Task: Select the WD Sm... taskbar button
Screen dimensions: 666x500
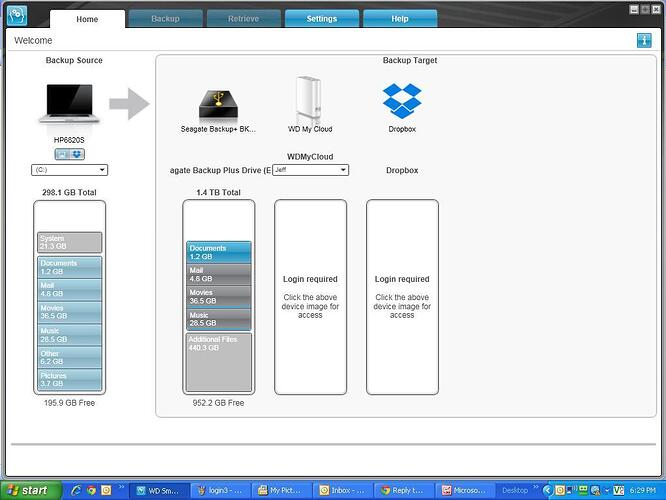Action: [158, 491]
